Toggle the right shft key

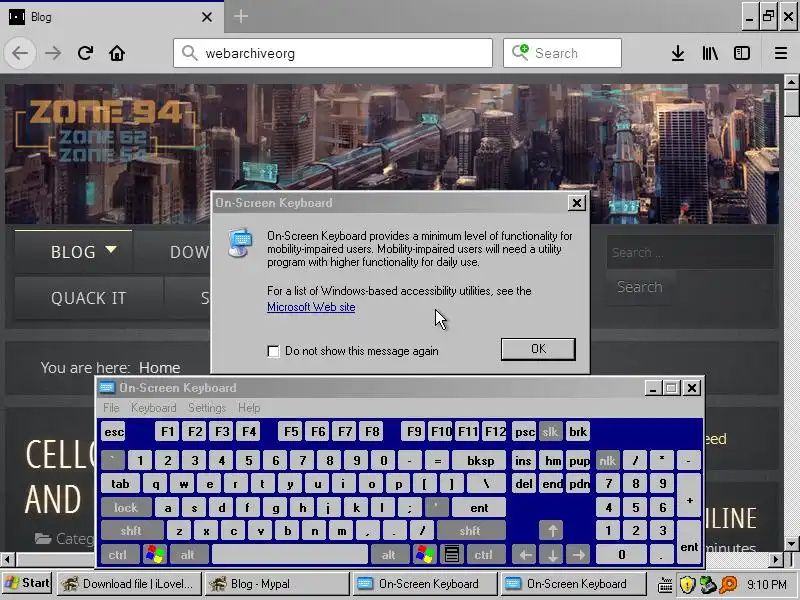pos(470,531)
